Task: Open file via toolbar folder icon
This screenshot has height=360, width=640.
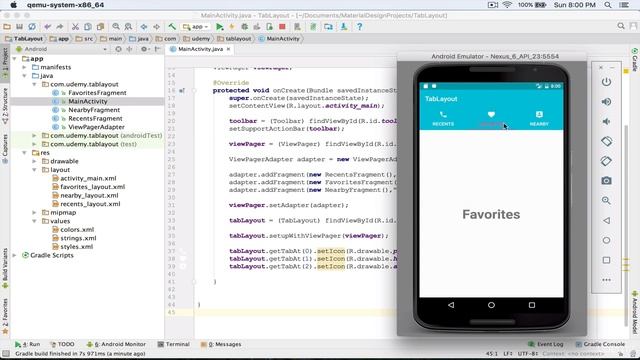Action: coord(7,27)
